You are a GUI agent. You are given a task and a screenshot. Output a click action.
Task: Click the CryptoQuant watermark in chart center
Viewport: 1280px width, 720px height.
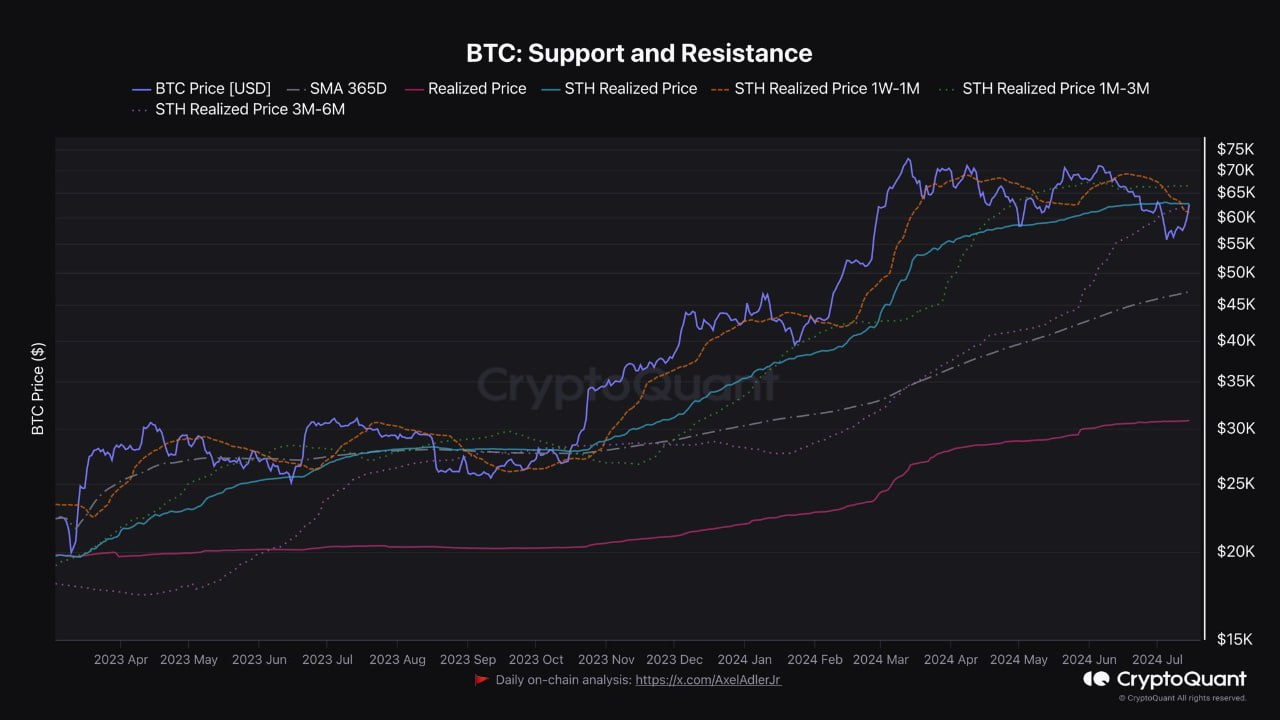(628, 384)
